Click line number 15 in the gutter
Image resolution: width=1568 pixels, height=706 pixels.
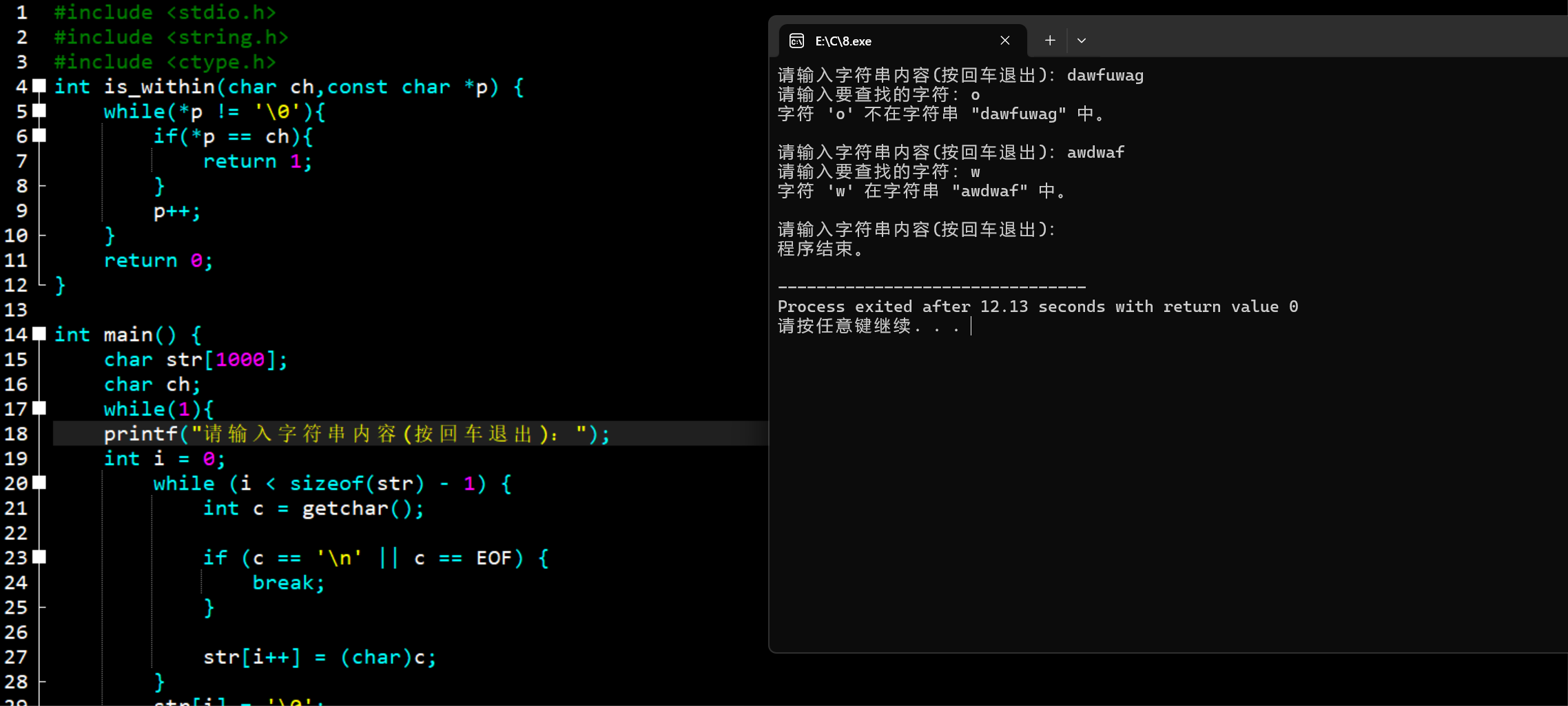point(17,359)
